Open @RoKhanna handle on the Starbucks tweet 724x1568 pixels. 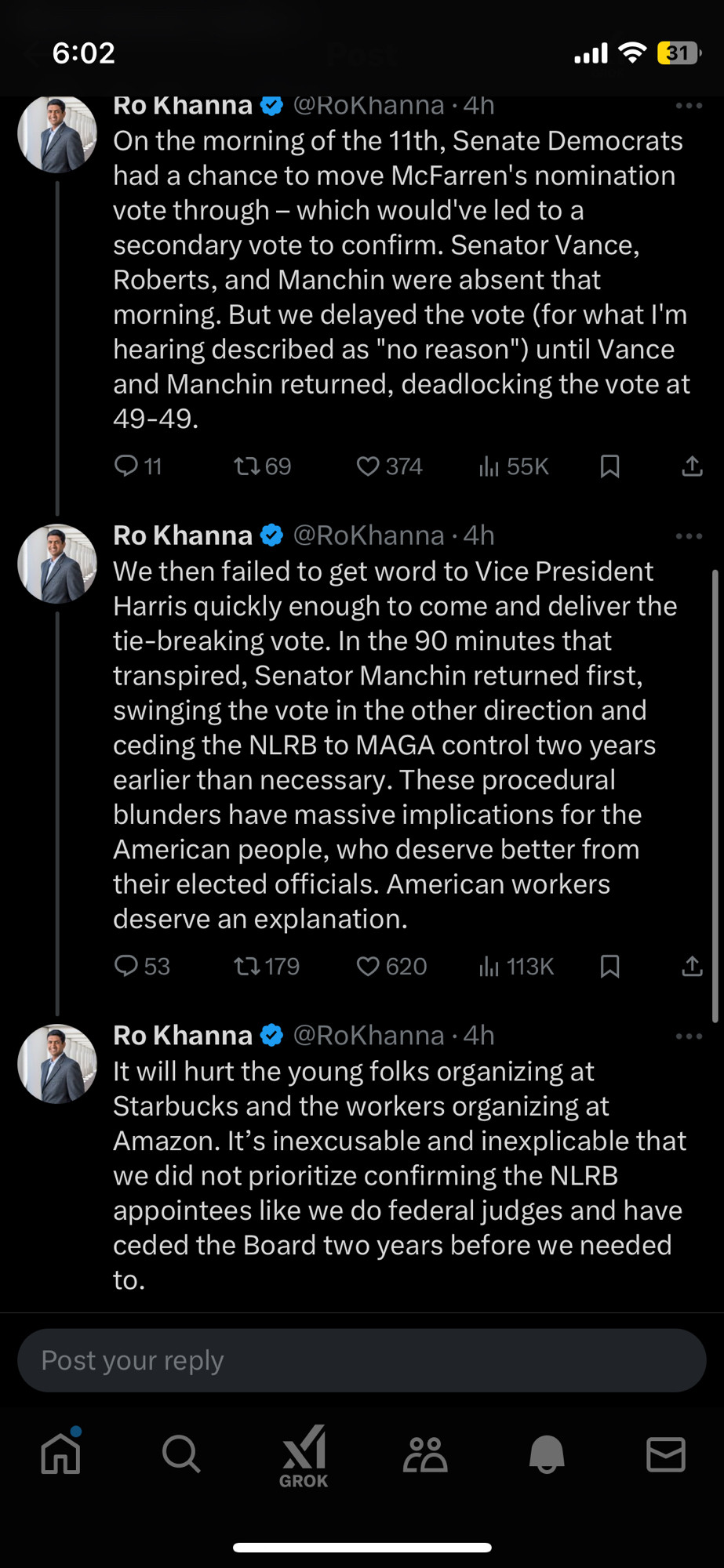(369, 1036)
